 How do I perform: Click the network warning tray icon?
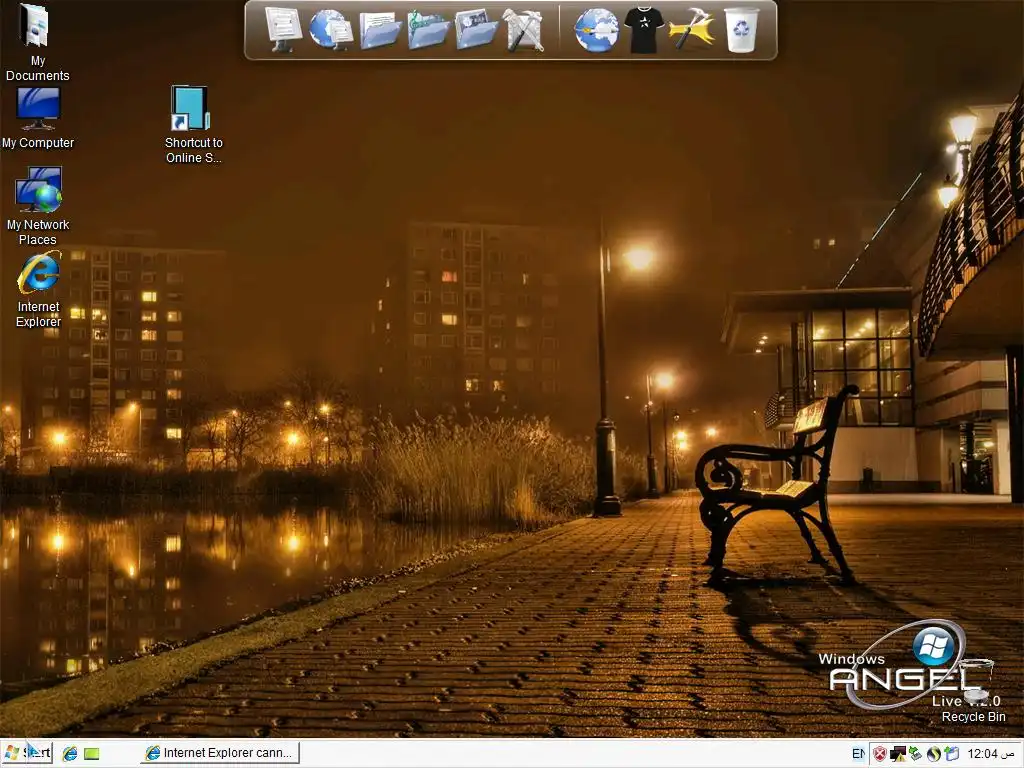point(898,754)
